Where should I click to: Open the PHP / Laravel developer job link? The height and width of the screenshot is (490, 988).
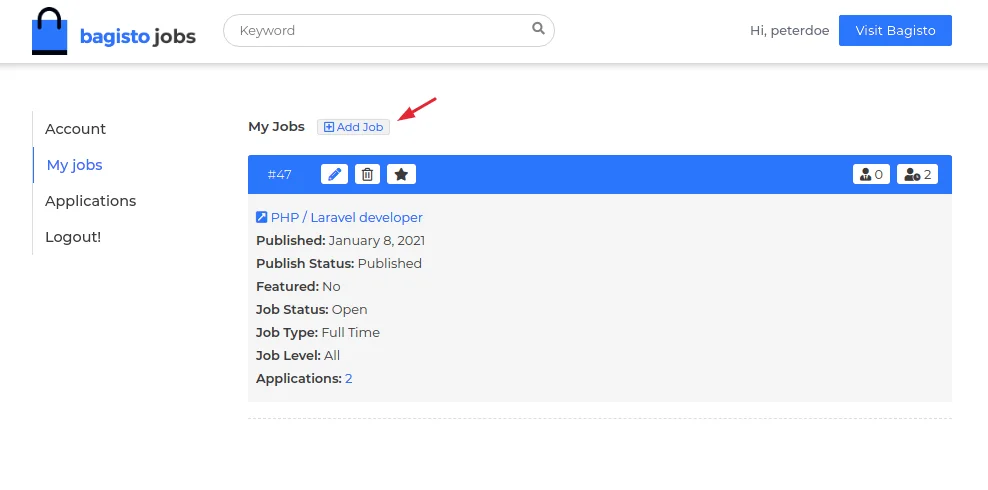click(347, 217)
